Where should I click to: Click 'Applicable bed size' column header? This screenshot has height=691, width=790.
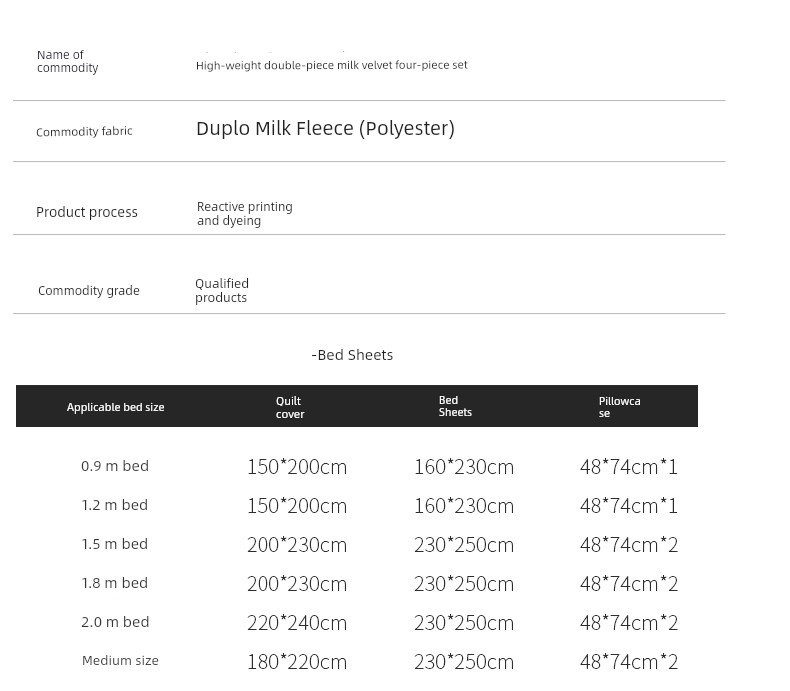(115, 407)
